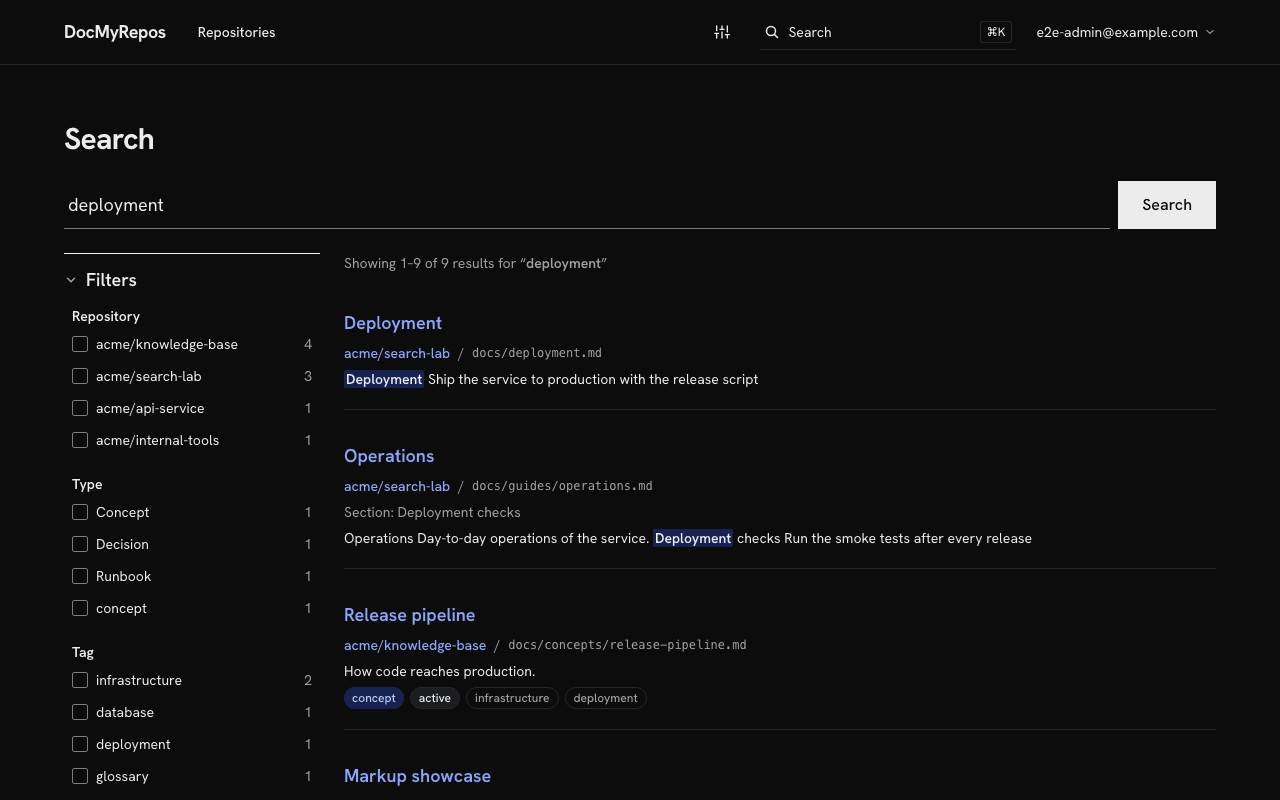The height and width of the screenshot is (800, 1280).
Task: Collapse the Filters panel chevron
Action: point(71,281)
